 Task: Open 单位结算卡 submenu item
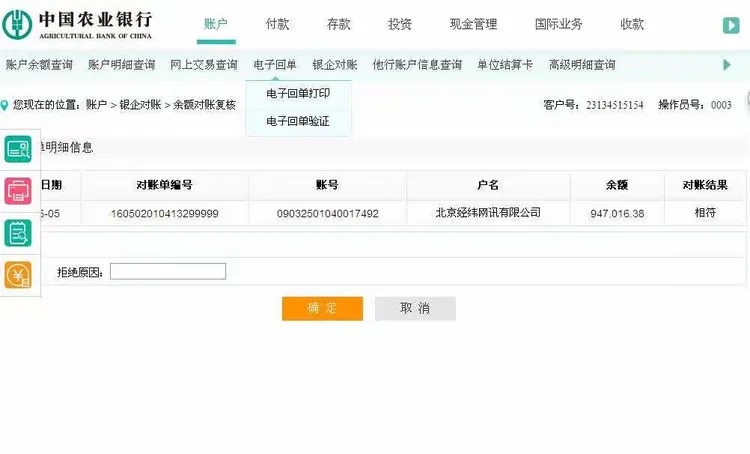pyautogui.click(x=505, y=65)
